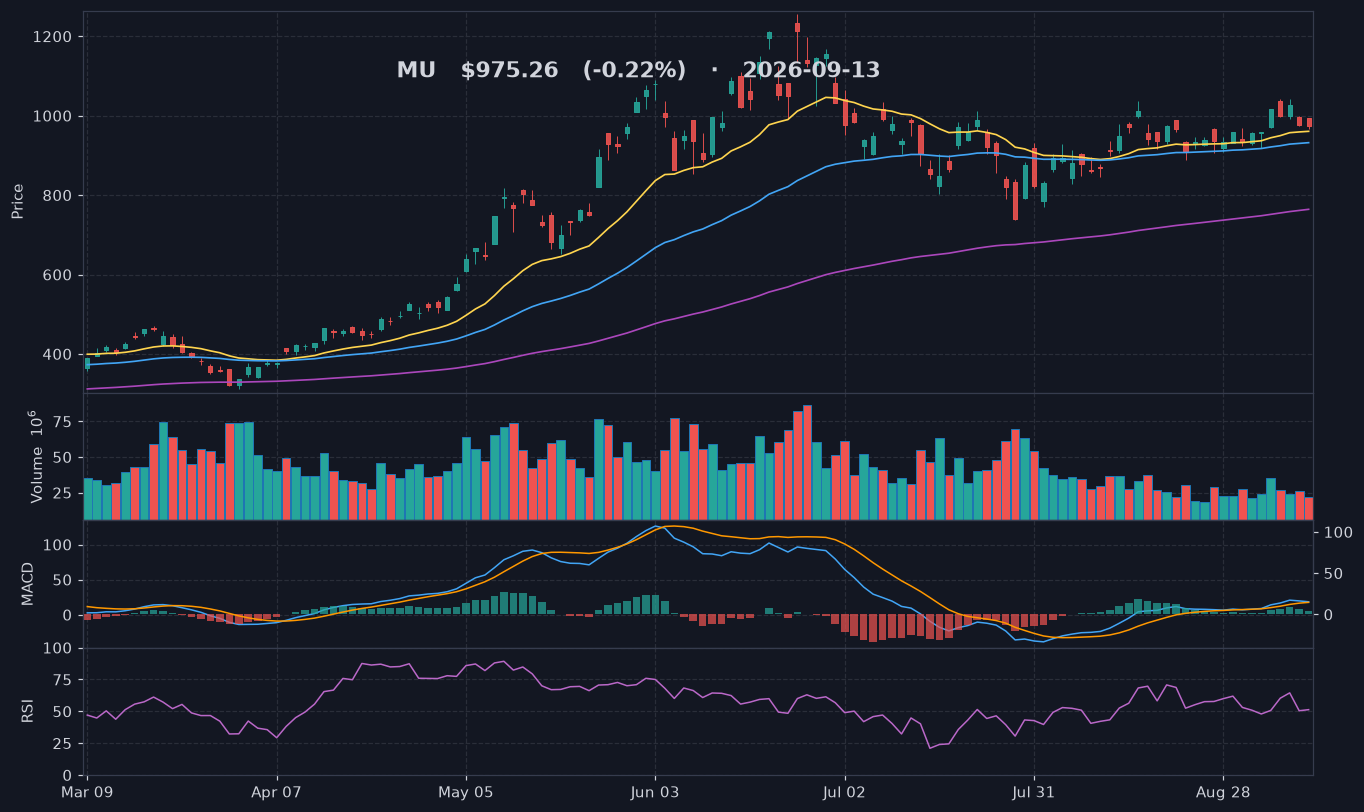The width and height of the screenshot is (1364, 812).
Task: Click the Aug 28 date label
Action: click(1224, 793)
